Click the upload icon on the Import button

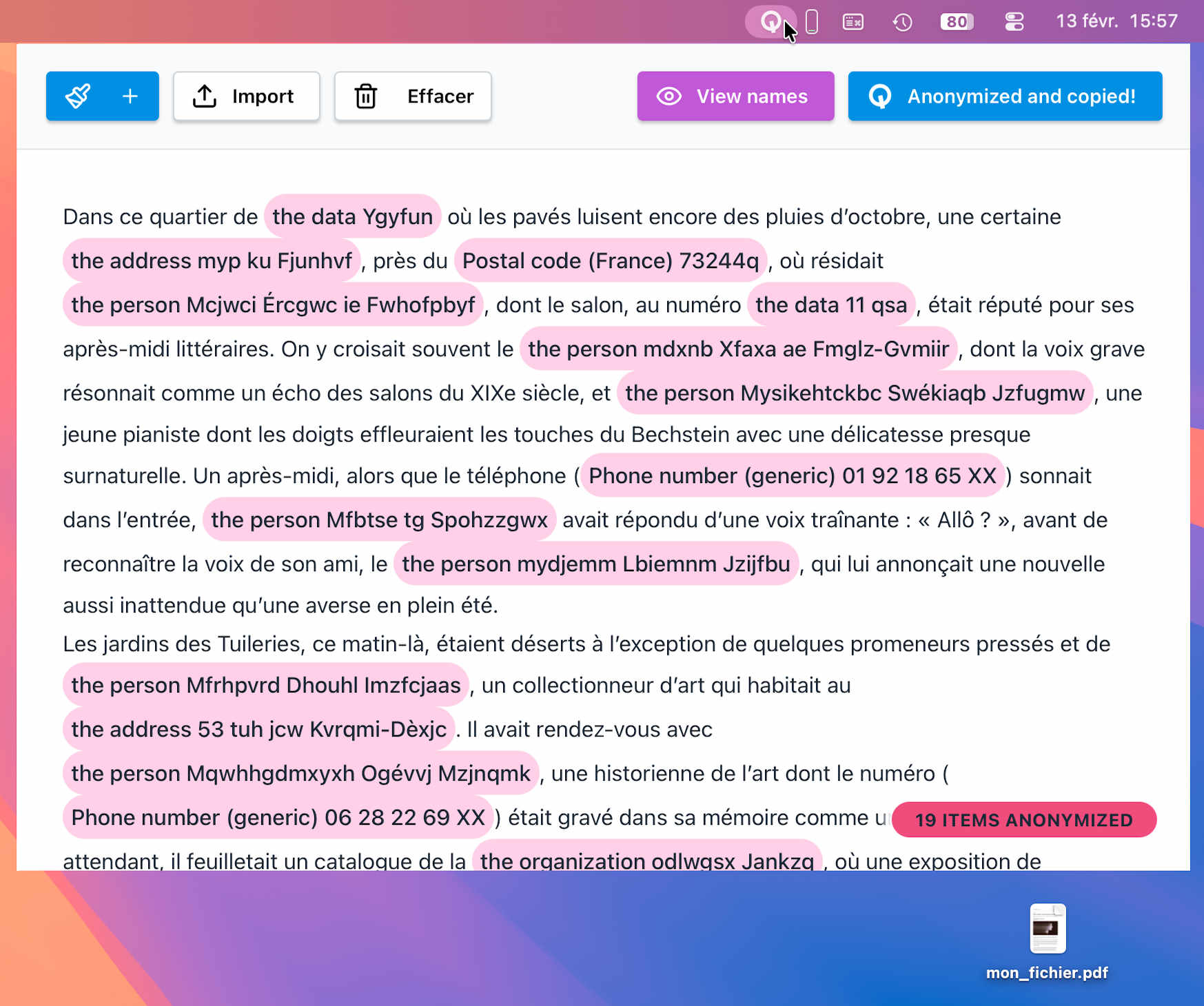pyautogui.click(x=205, y=96)
